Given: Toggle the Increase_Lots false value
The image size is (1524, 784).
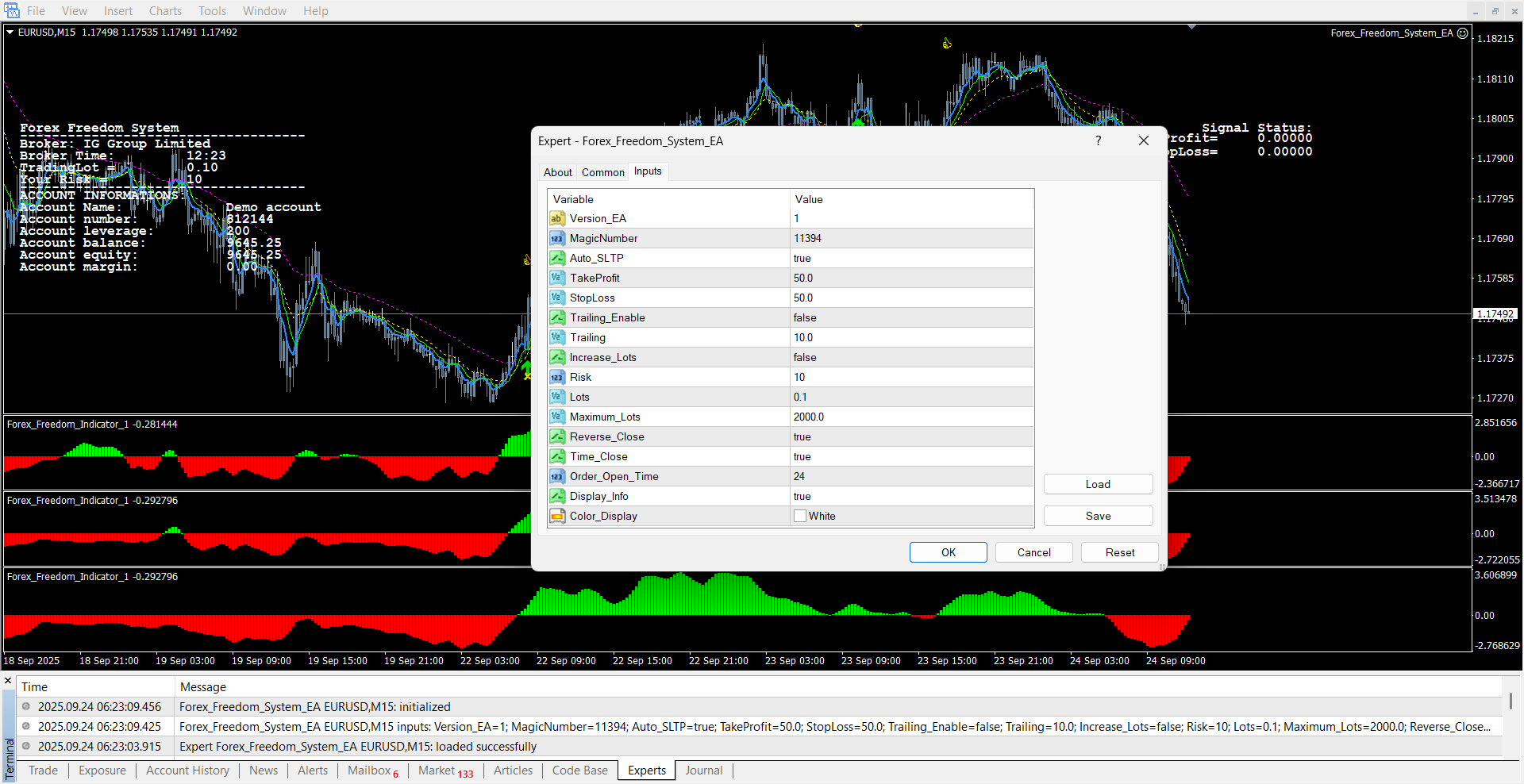Looking at the screenshot, I should 805,357.
